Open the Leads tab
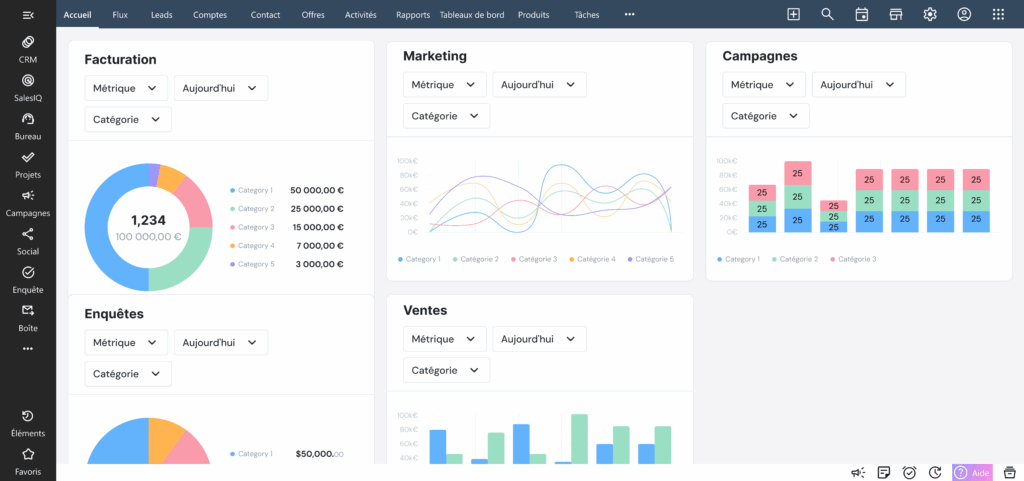Screen dimensions: 1024x481 (161, 14)
